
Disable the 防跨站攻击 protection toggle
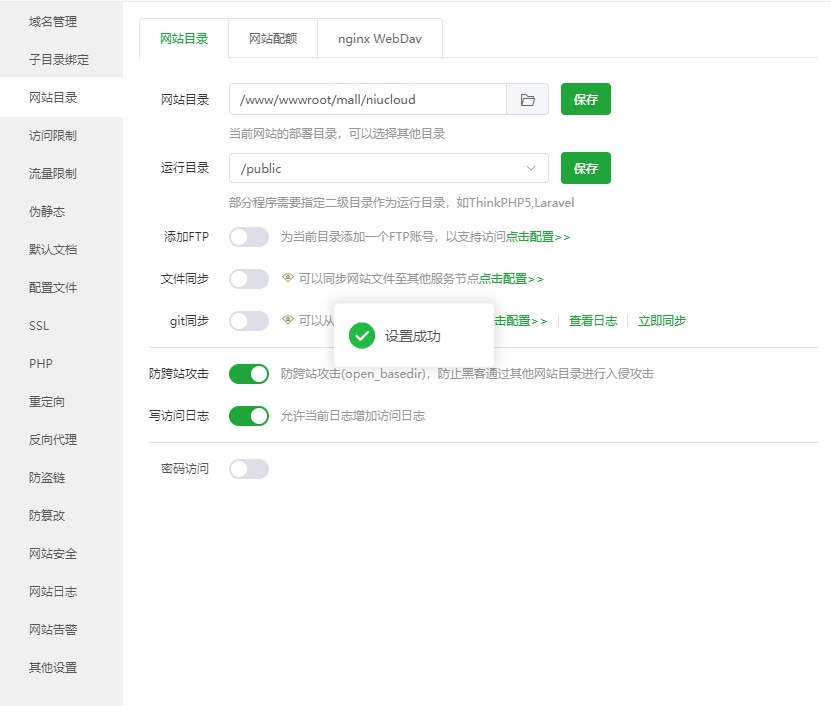[249, 373]
